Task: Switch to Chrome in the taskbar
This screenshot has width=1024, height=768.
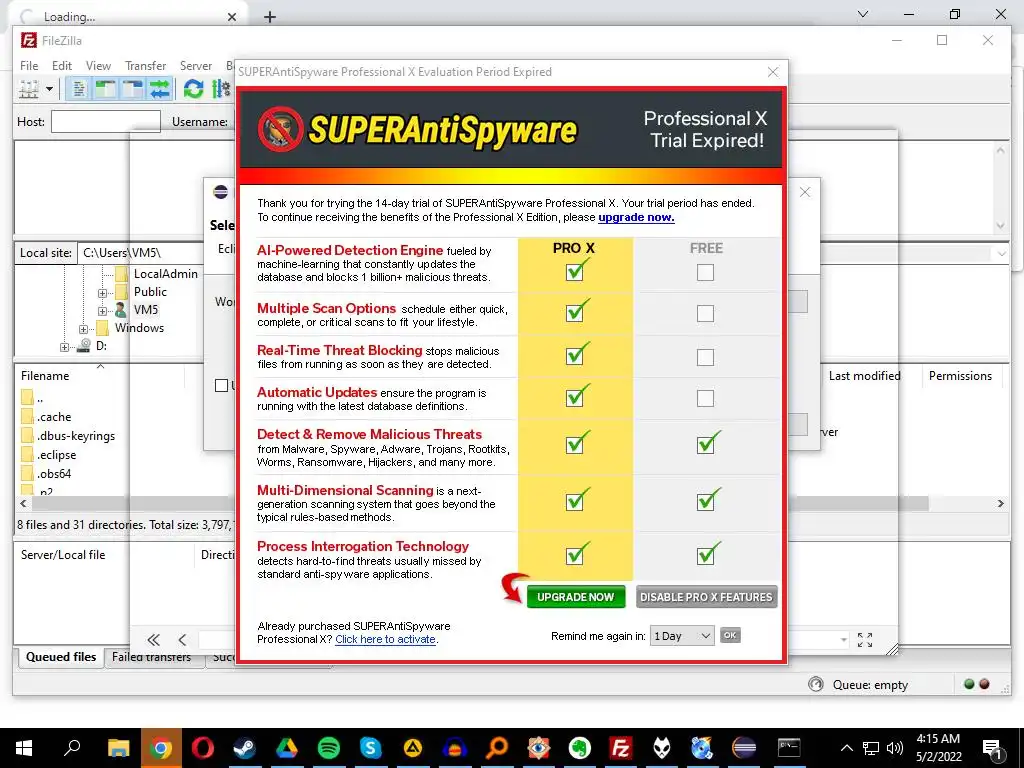Action: coord(160,748)
